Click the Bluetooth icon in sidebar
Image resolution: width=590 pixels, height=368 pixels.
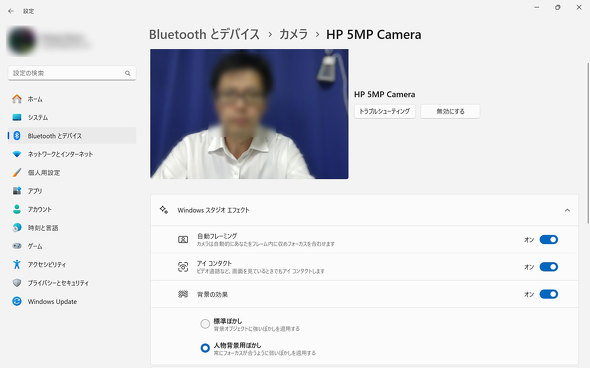tap(17, 136)
